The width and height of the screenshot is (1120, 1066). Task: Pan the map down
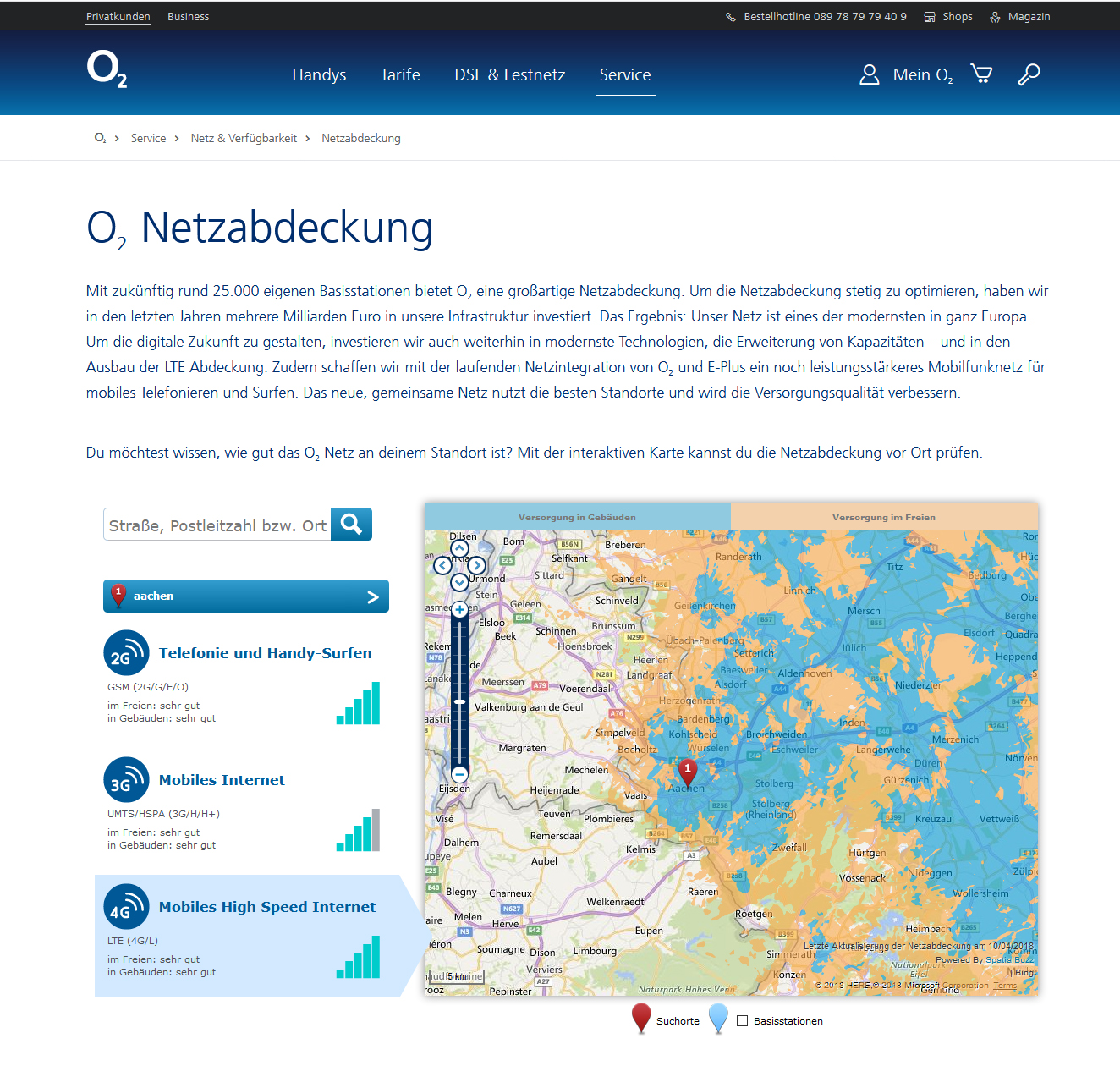tap(459, 582)
